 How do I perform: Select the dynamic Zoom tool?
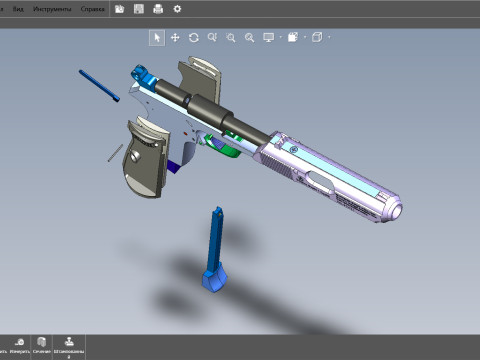212,38
